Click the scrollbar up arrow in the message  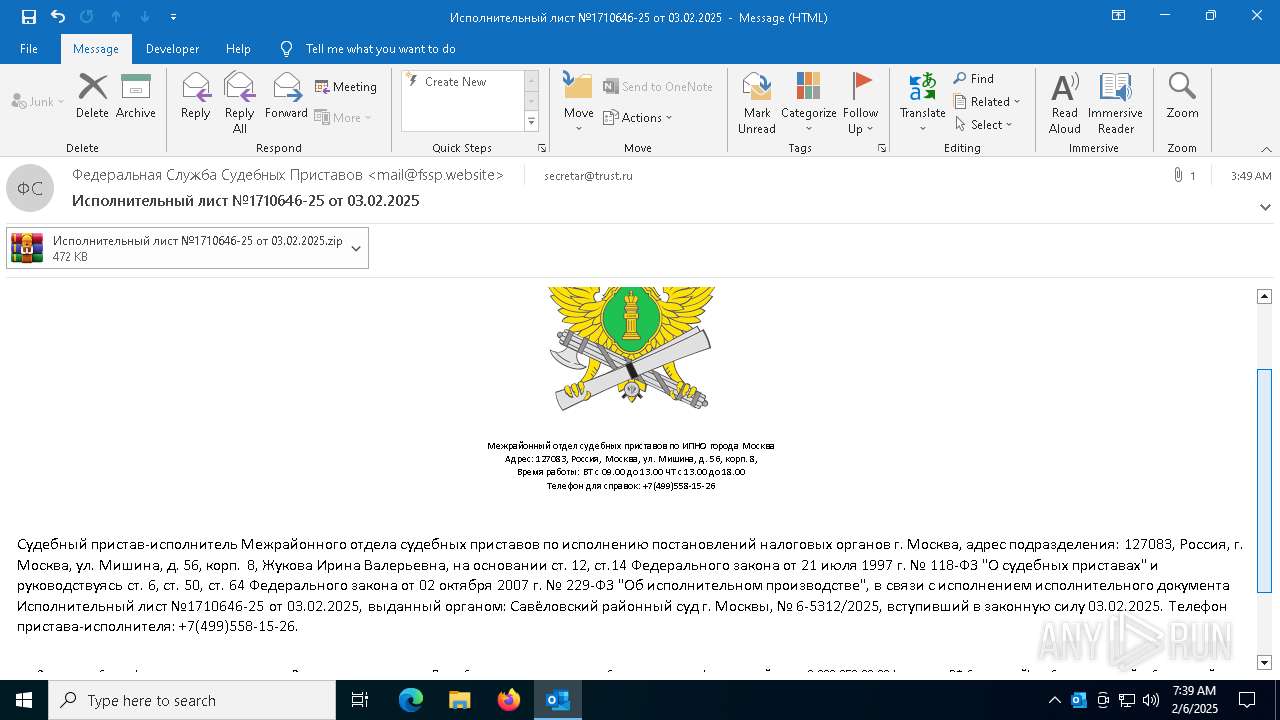(x=1264, y=296)
